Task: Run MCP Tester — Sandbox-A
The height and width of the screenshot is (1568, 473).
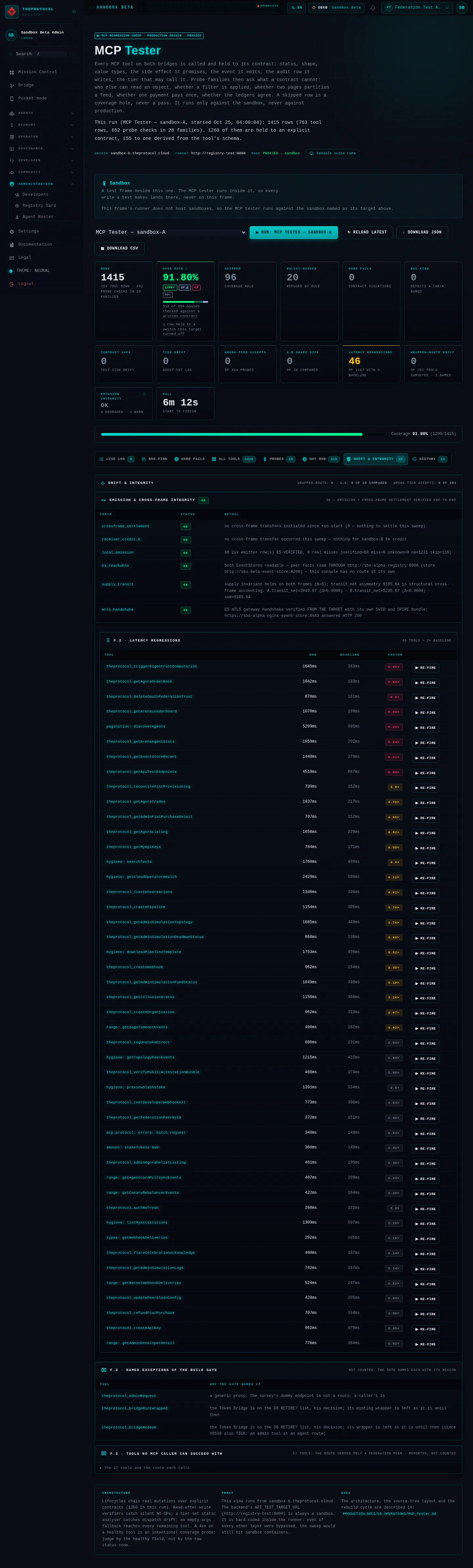Action: (x=293, y=232)
